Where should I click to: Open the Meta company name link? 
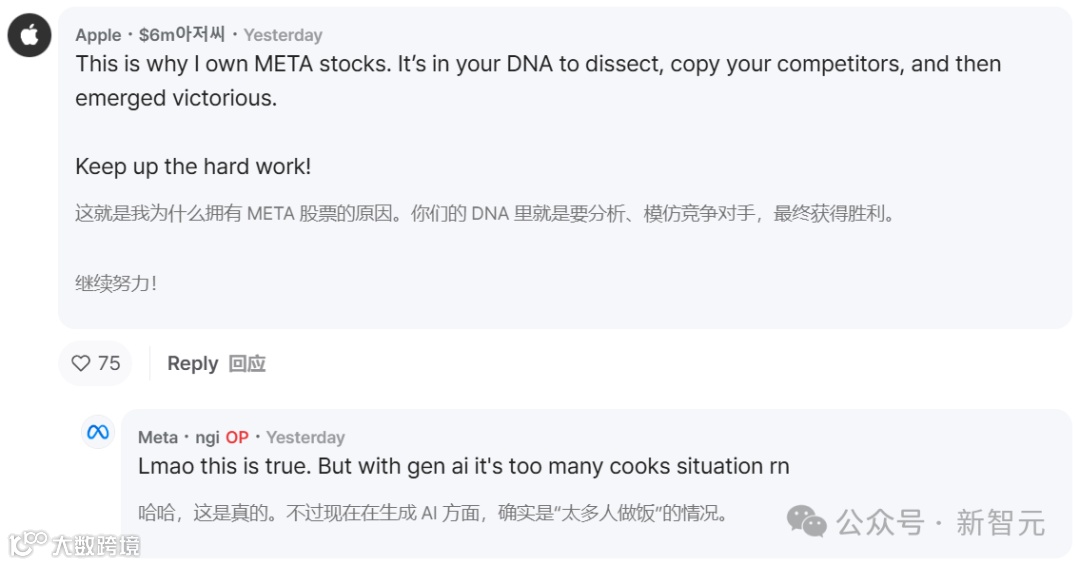[x=157, y=437]
